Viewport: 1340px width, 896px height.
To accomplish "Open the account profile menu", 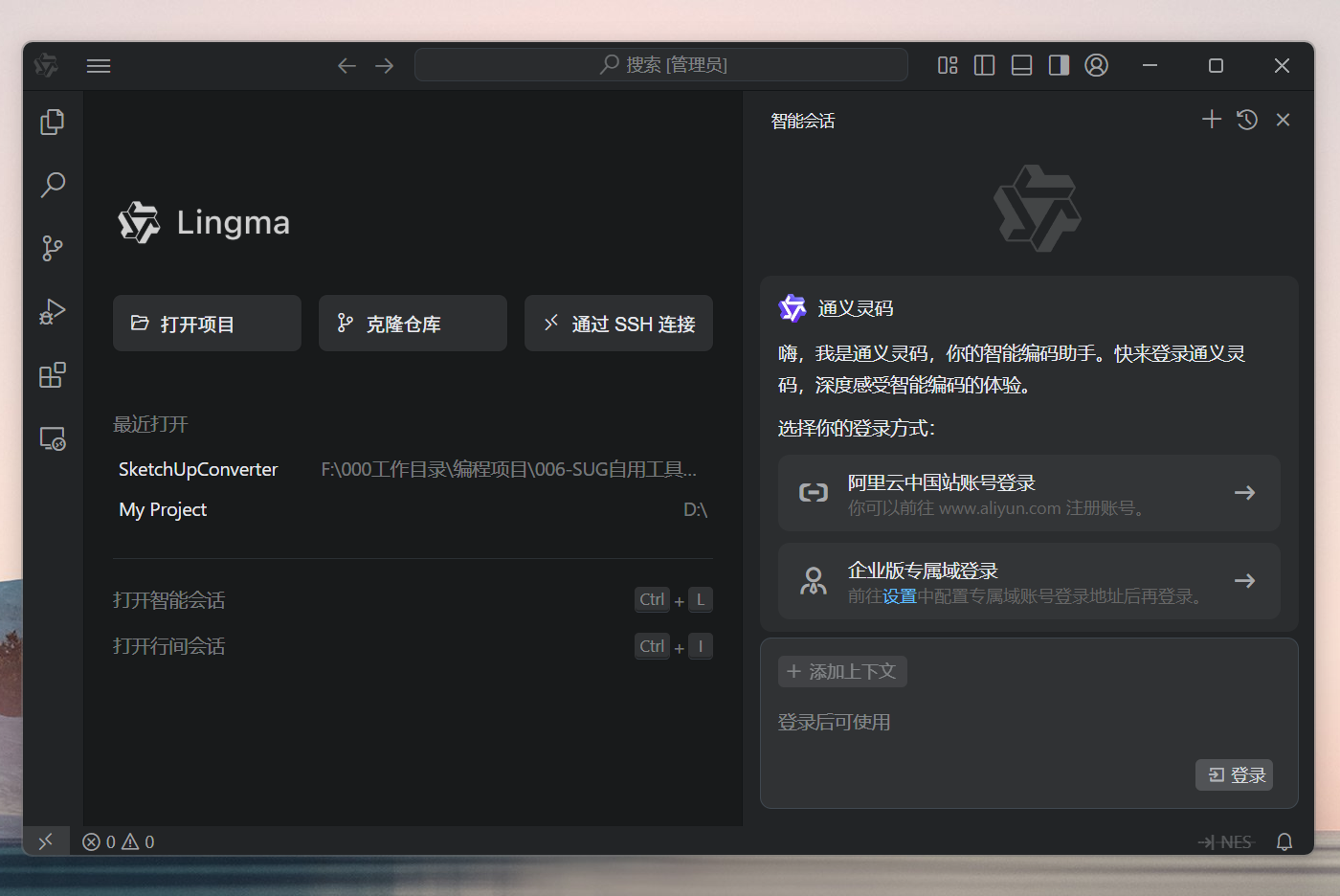I will pos(1096,65).
